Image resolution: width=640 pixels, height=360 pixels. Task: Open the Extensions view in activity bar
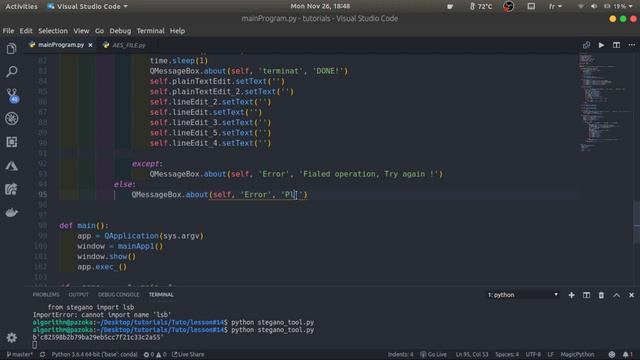click(11, 142)
